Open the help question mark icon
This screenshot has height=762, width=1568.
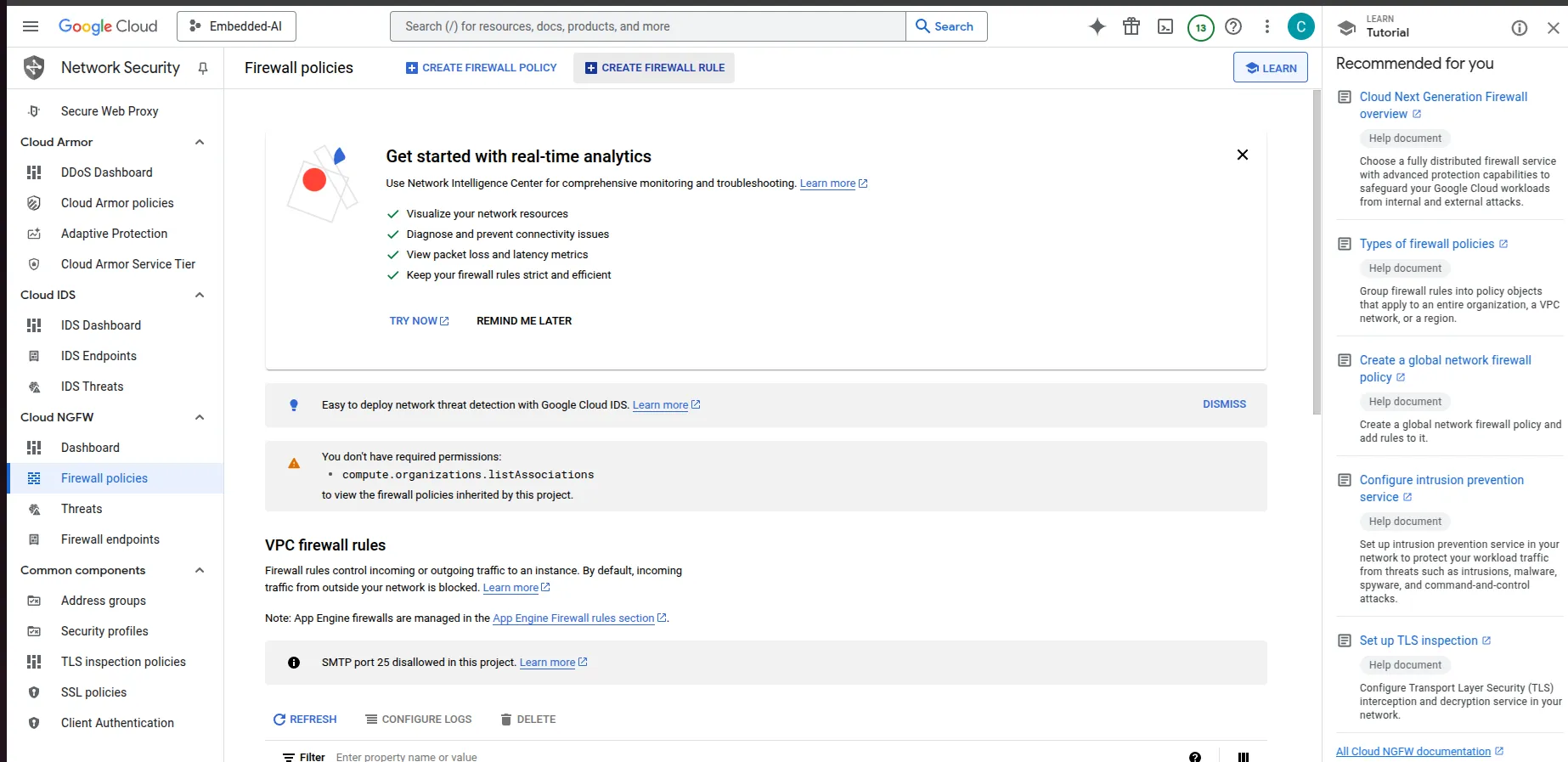coord(1233,26)
